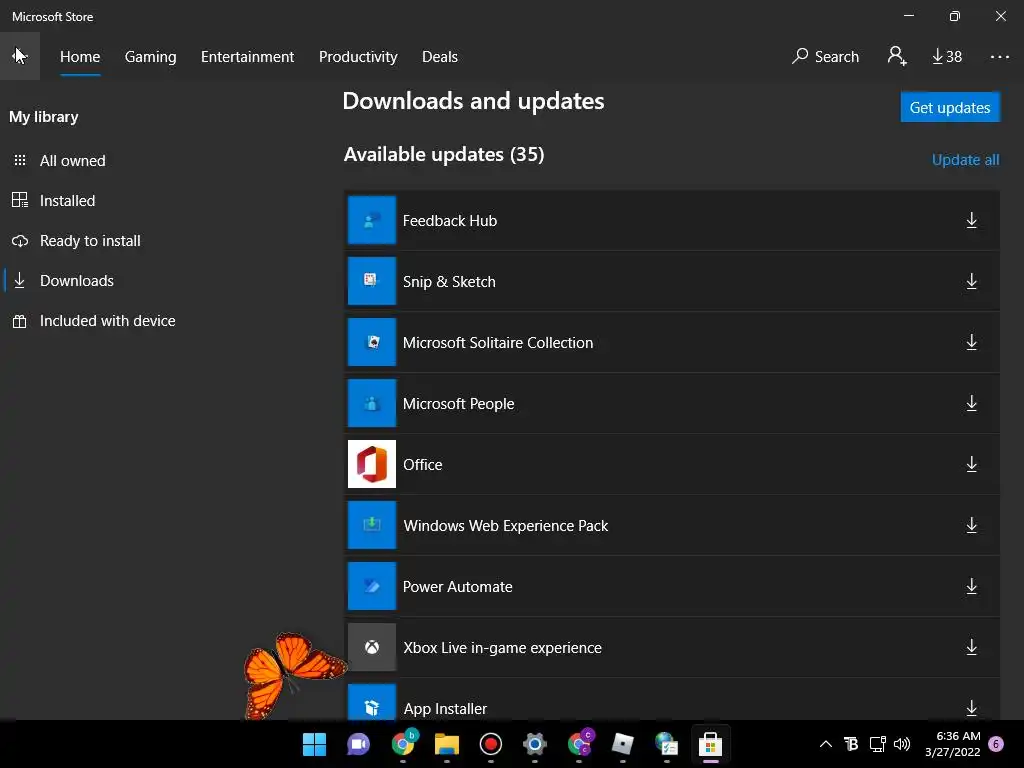Select Installed in My library
1024x768 pixels.
67,200
